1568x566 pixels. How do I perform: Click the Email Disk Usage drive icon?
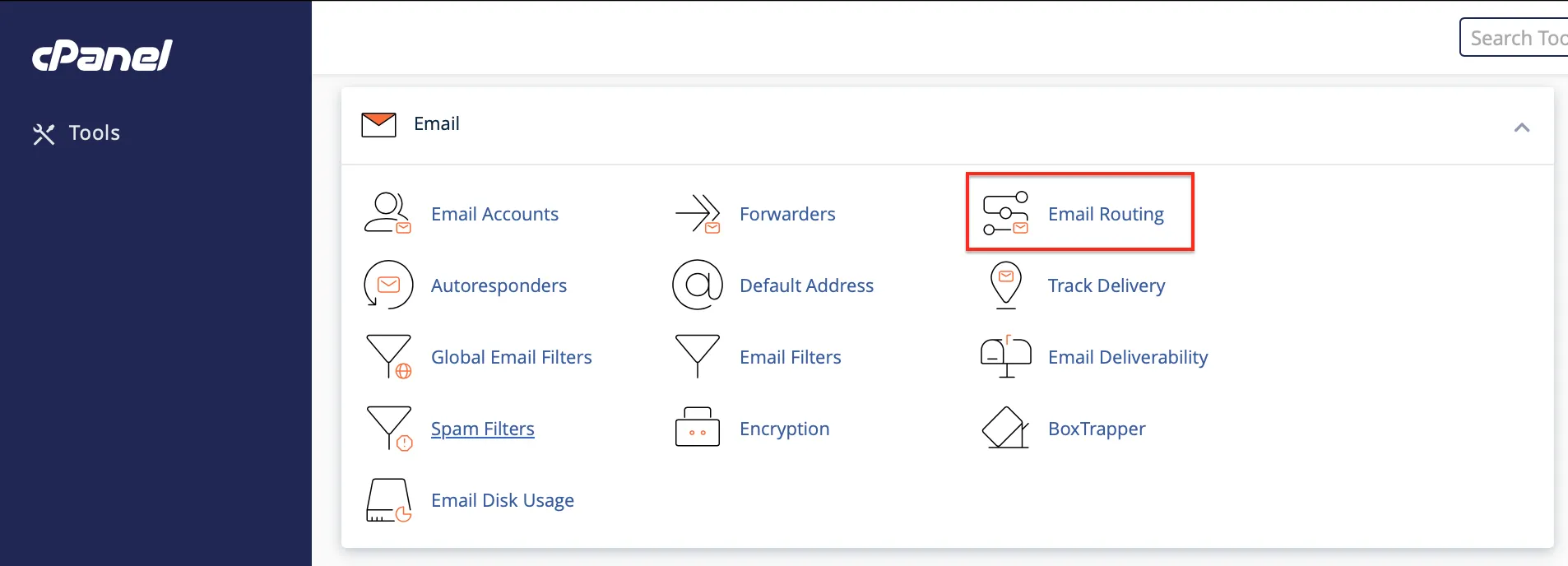coord(387,500)
